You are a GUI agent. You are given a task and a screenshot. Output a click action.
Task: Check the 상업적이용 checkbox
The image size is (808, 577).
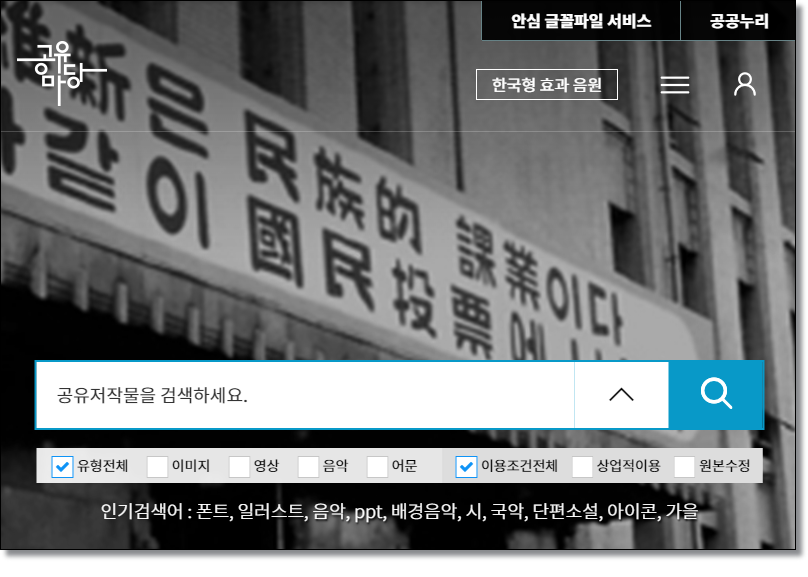[582, 467]
